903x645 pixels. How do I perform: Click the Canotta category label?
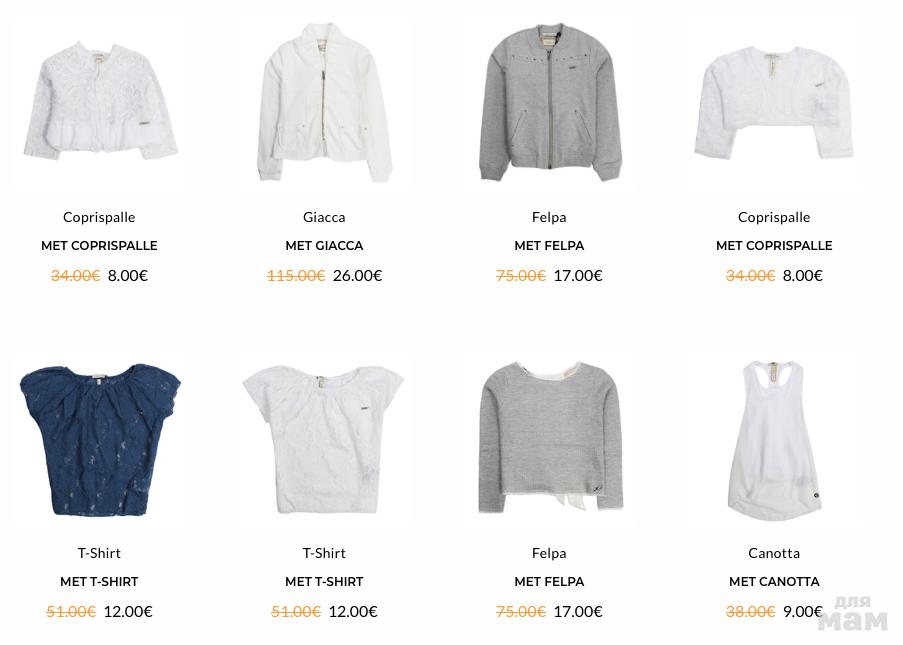click(774, 553)
